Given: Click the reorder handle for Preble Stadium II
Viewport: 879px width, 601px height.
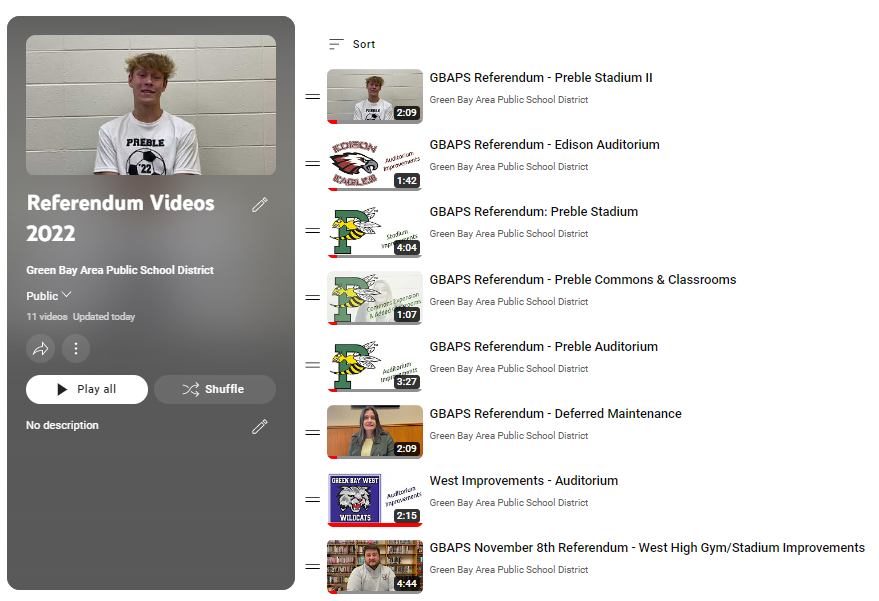Looking at the screenshot, I should click(312, 96).
